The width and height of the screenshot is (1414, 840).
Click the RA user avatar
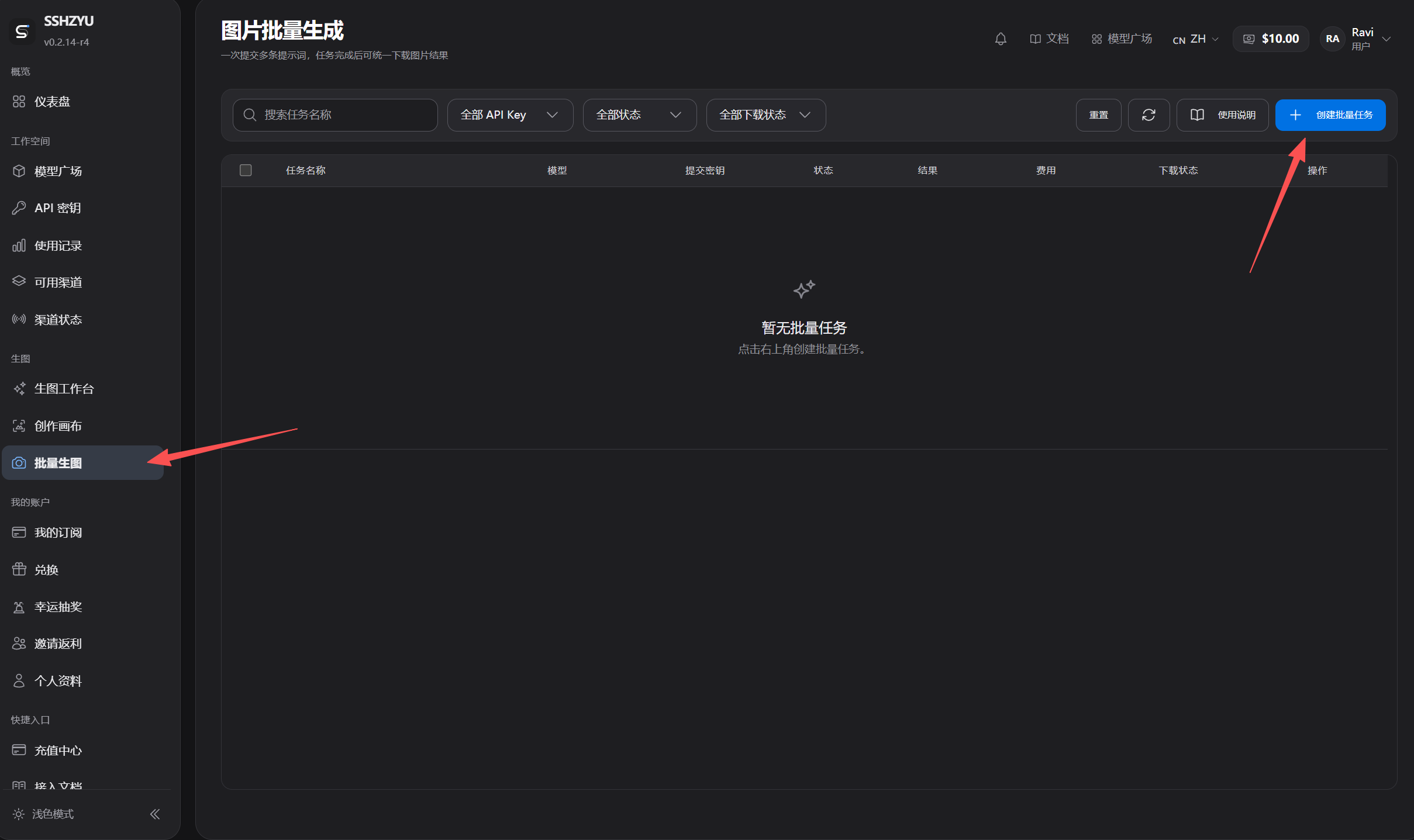(x=1333, y=39)
